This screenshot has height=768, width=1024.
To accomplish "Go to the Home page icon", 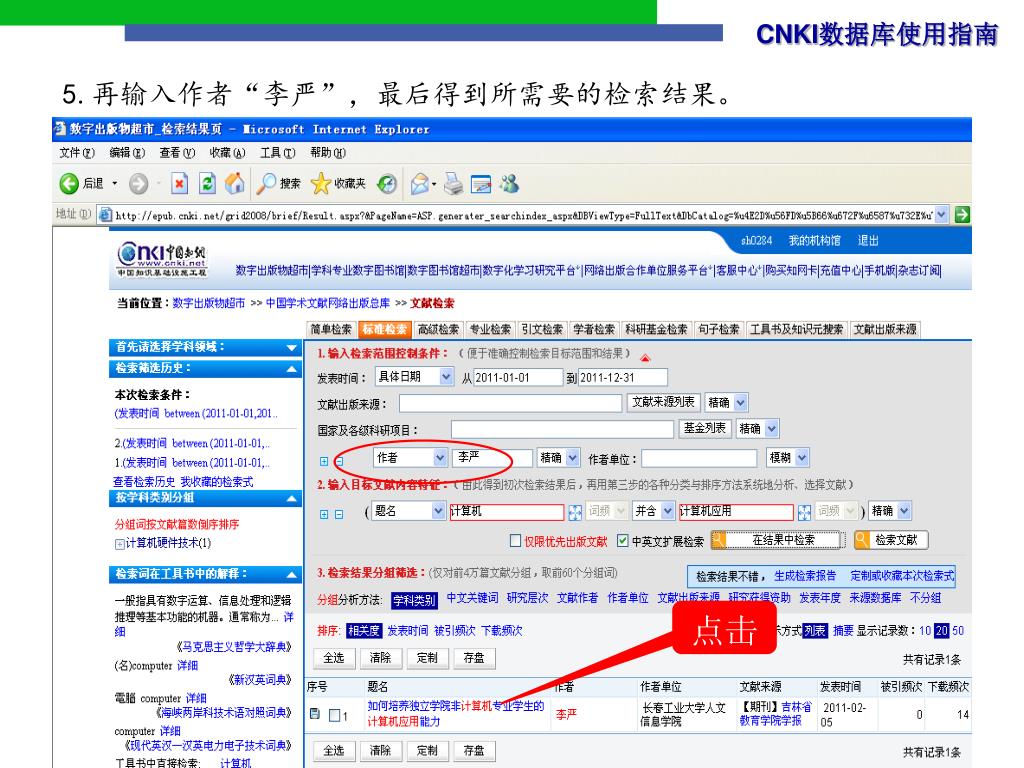I will (235, 184).
